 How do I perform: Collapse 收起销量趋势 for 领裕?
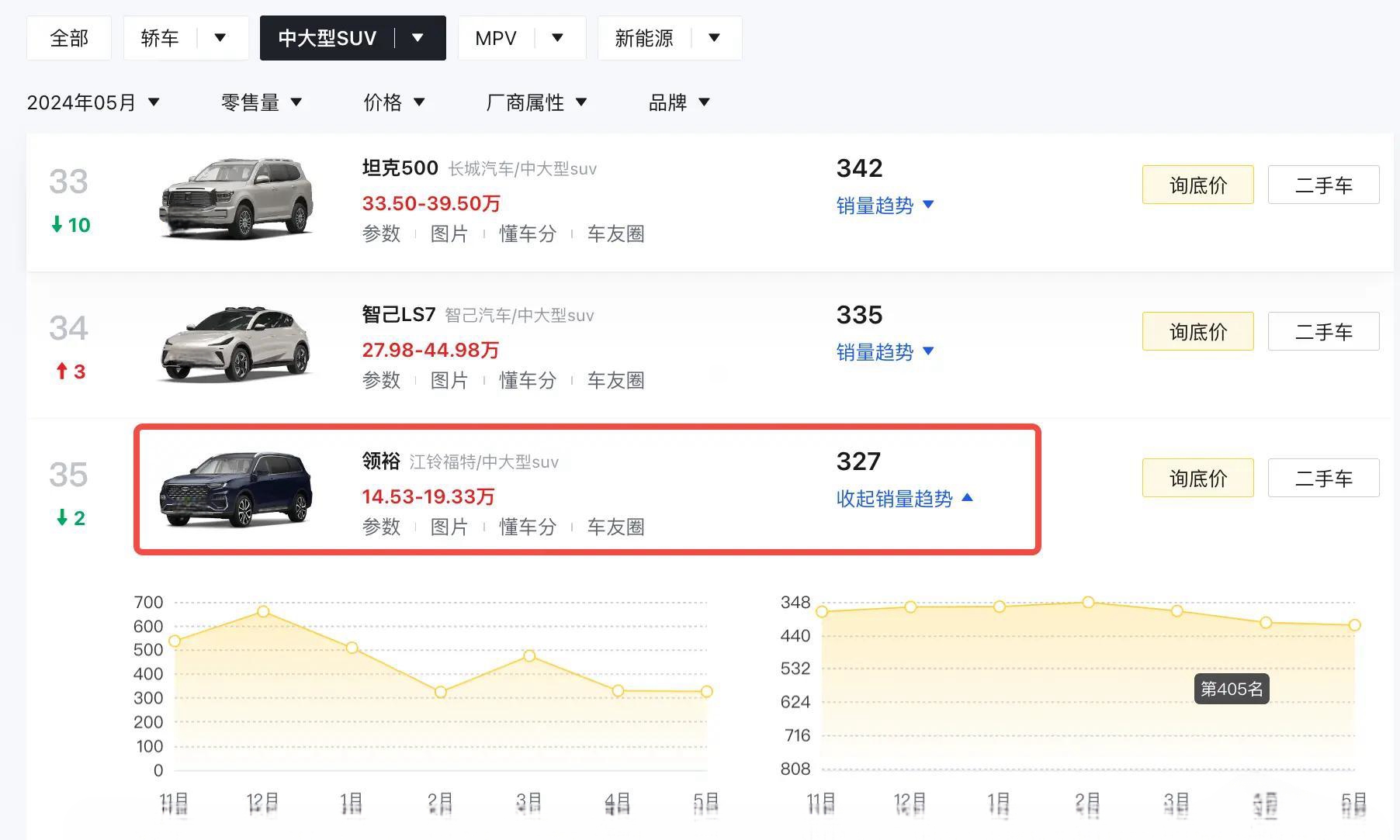[905, 499]
